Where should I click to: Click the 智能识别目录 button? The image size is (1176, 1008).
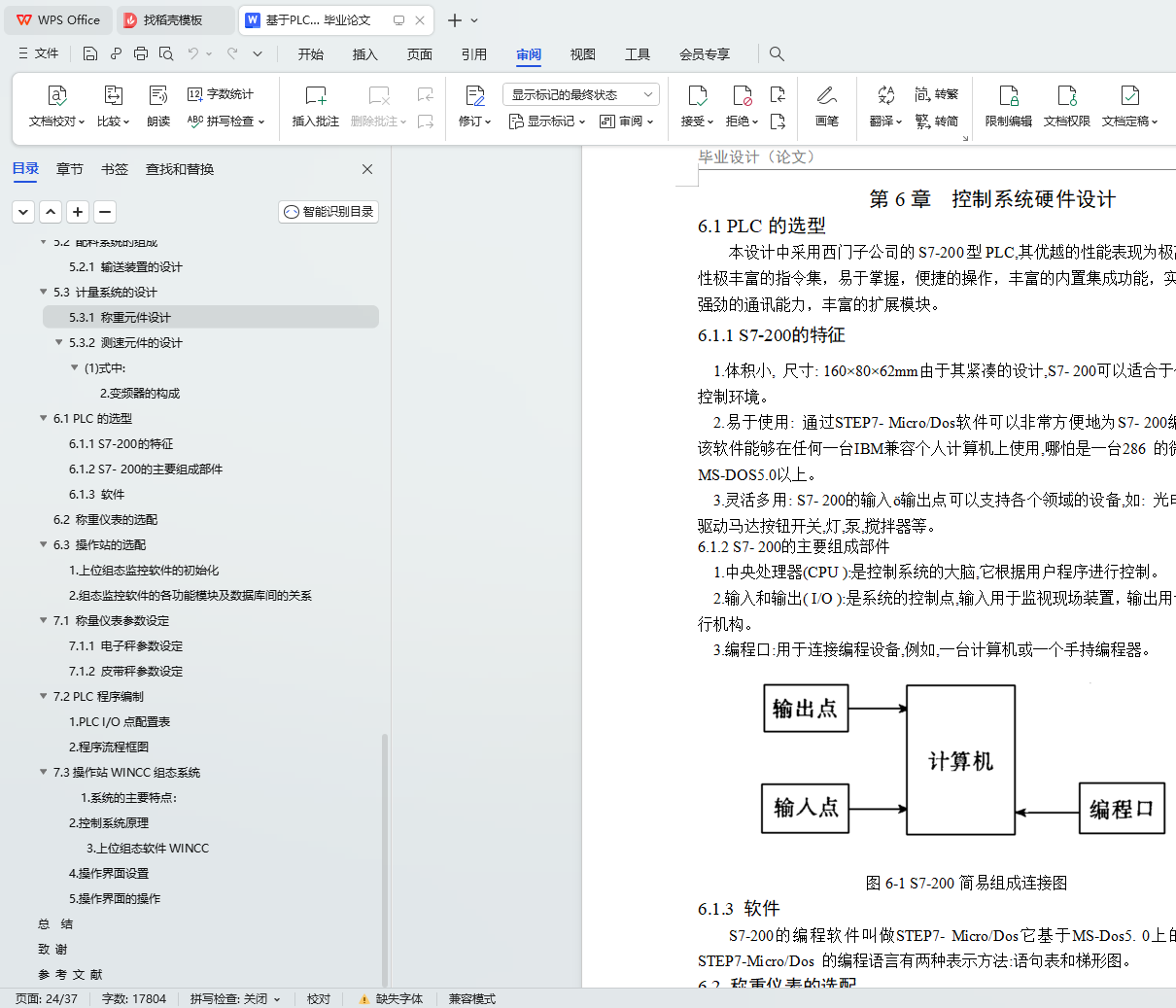329,211
